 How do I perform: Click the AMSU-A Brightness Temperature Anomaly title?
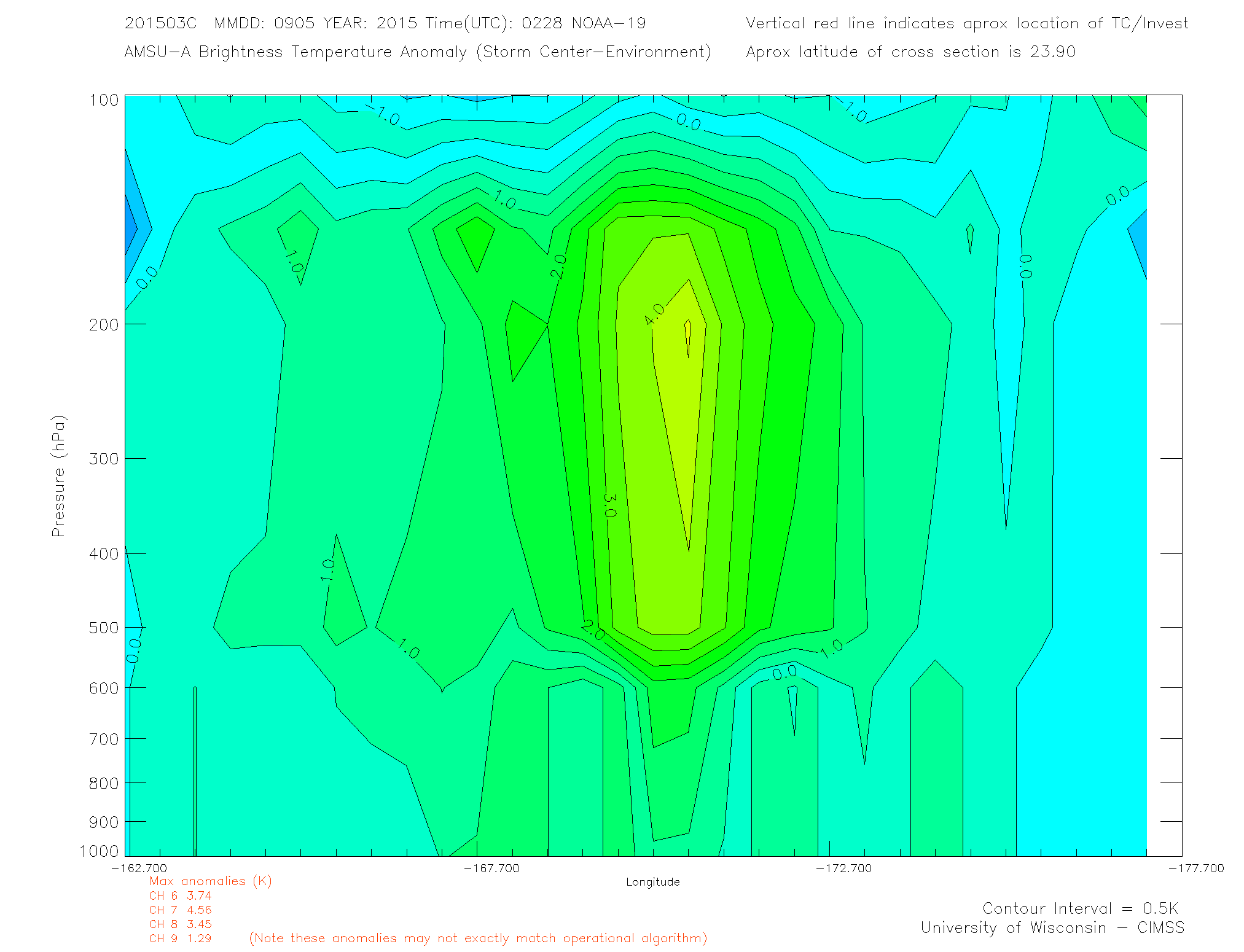point(417,52)
